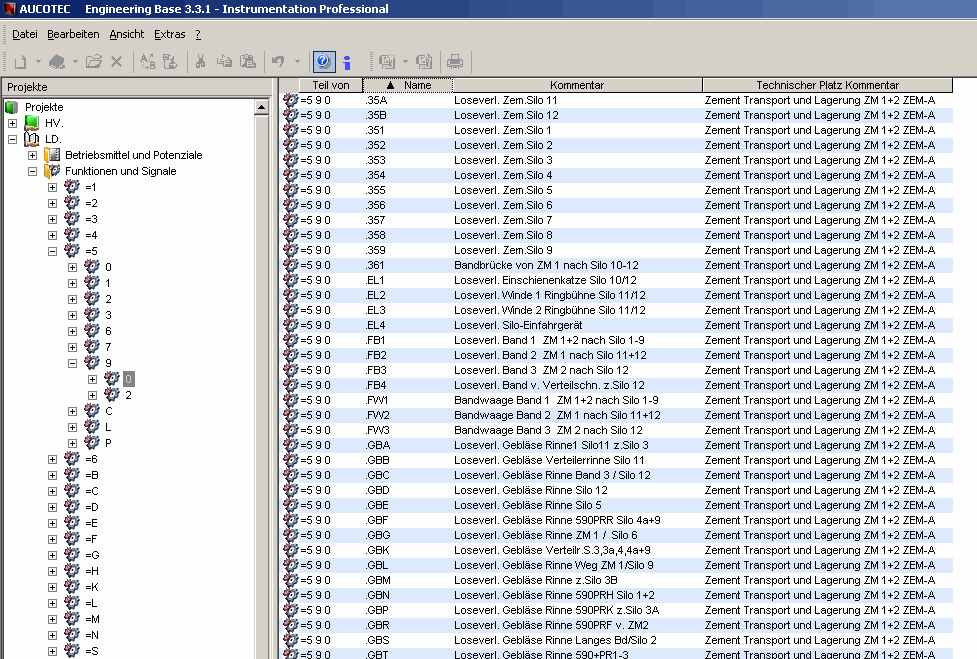
Task: Click the row icon for .FB1
Action: (x=290, y=340)
